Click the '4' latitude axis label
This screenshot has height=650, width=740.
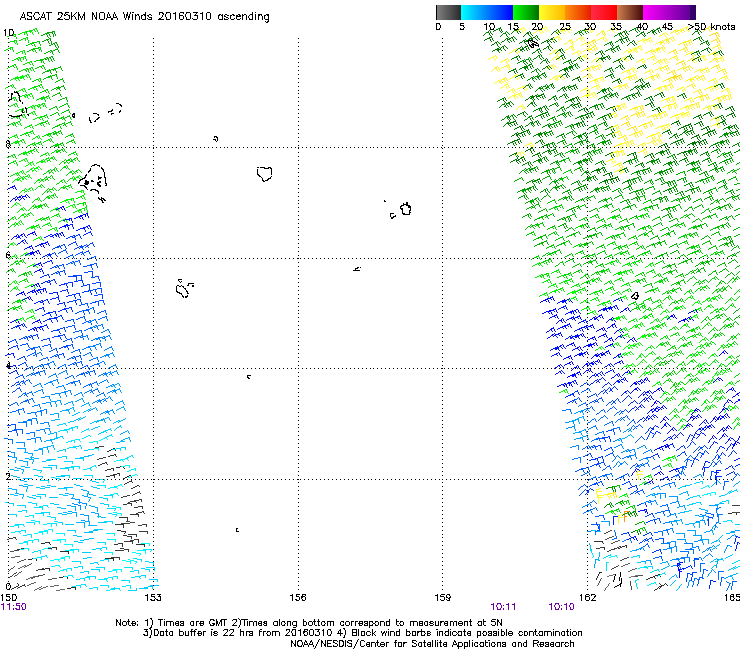(8, 365)
